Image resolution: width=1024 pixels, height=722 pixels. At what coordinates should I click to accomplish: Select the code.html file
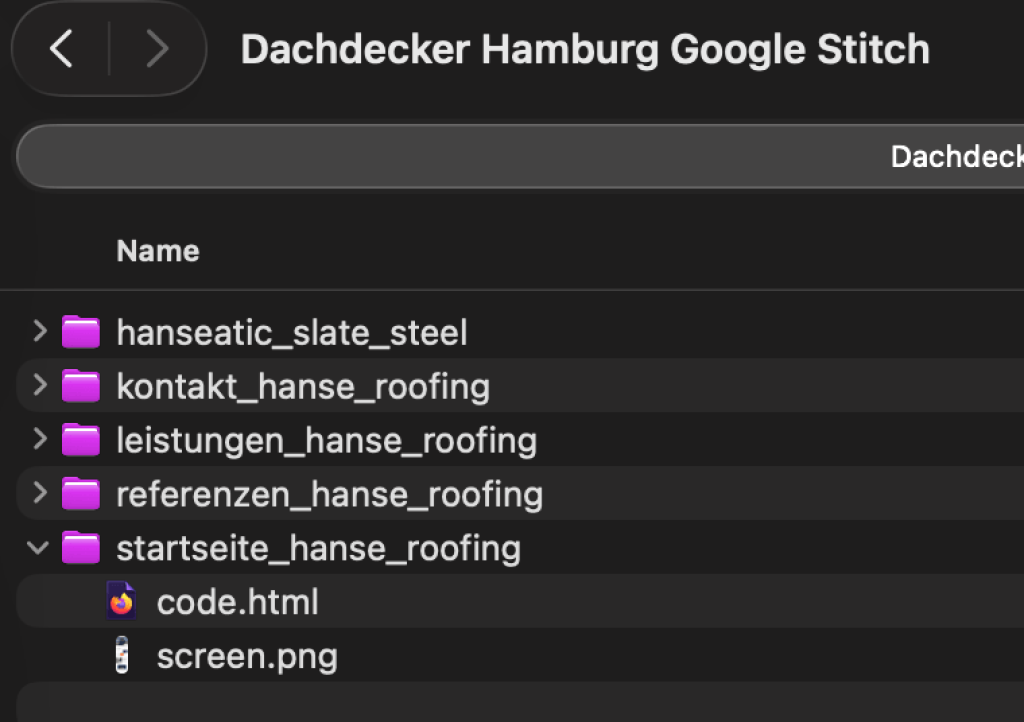click(237, 601)
